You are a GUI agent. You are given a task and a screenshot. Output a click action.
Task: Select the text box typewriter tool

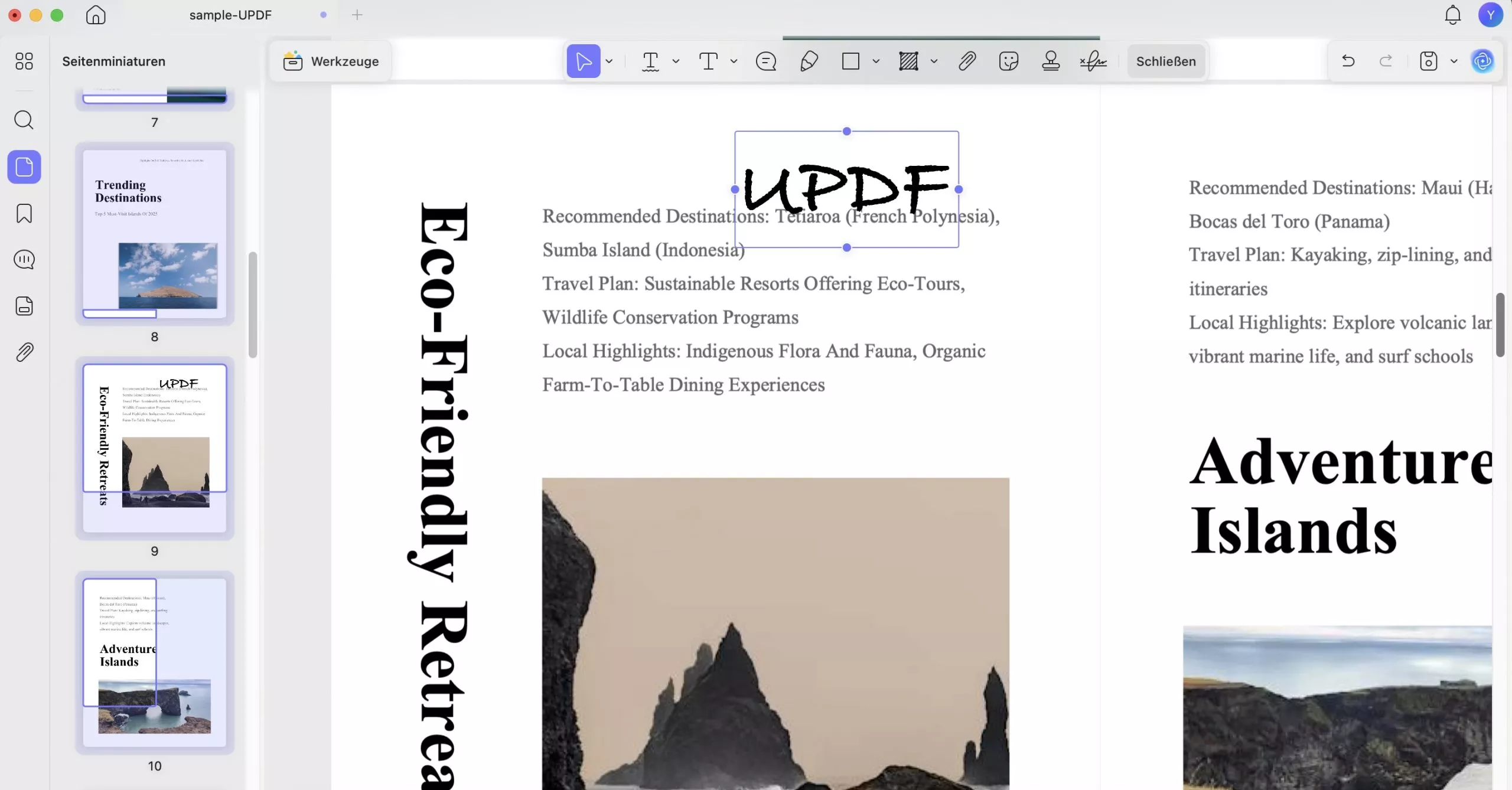708,61
